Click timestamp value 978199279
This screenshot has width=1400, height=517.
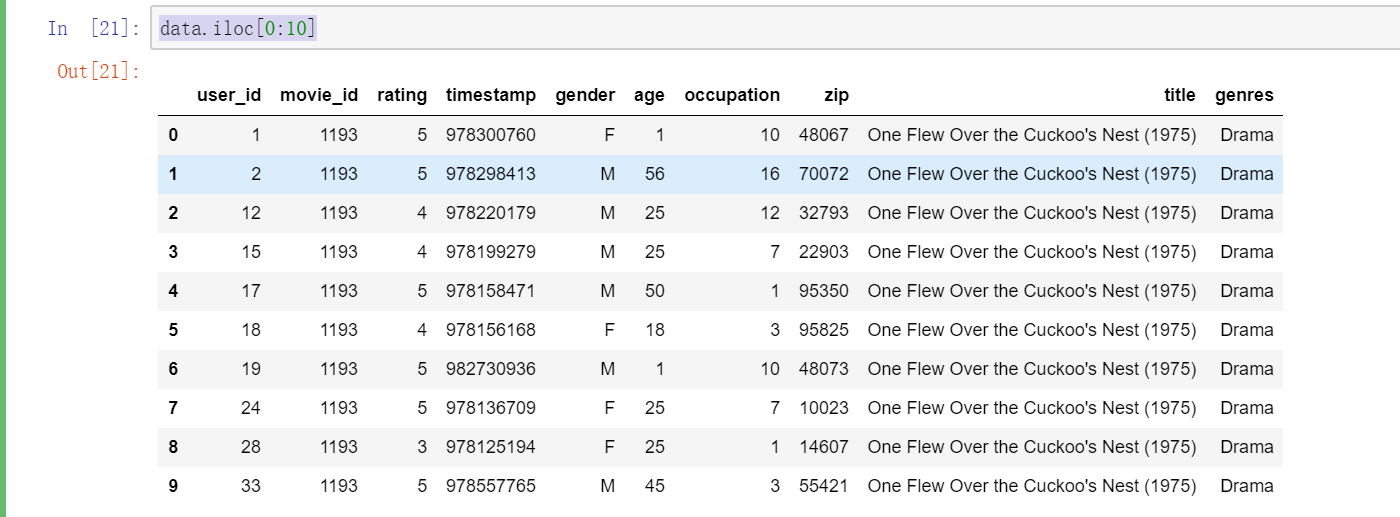click(x=491, y=252)
